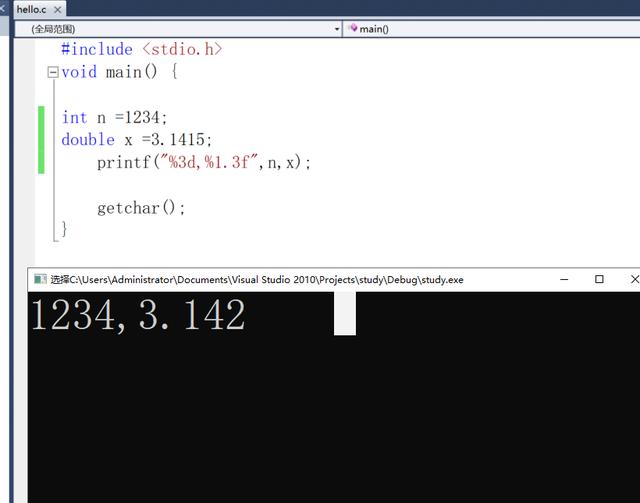Click the <stdio.h> header text
Viewport: 640px width, 503px height.
tap(182, 49)
